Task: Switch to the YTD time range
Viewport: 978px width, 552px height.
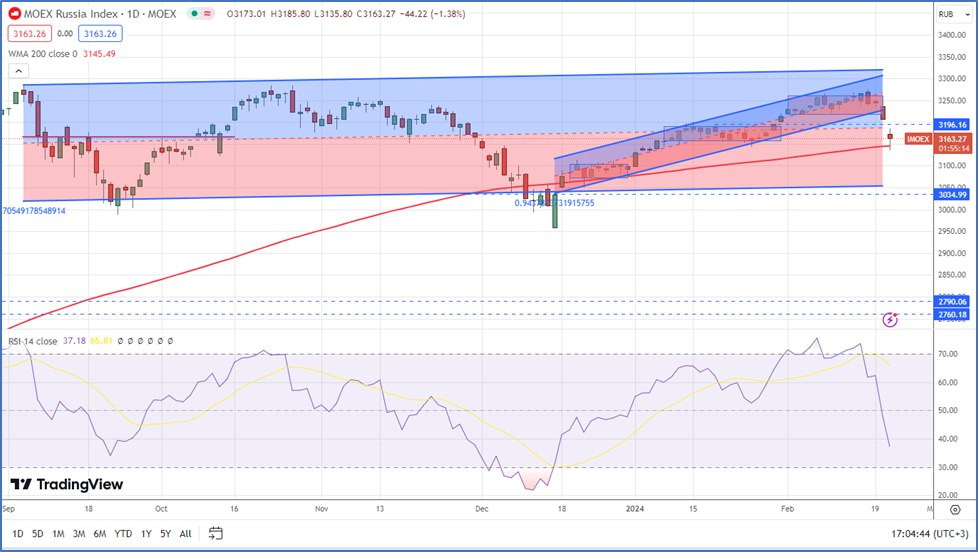Action: [123, 534]
